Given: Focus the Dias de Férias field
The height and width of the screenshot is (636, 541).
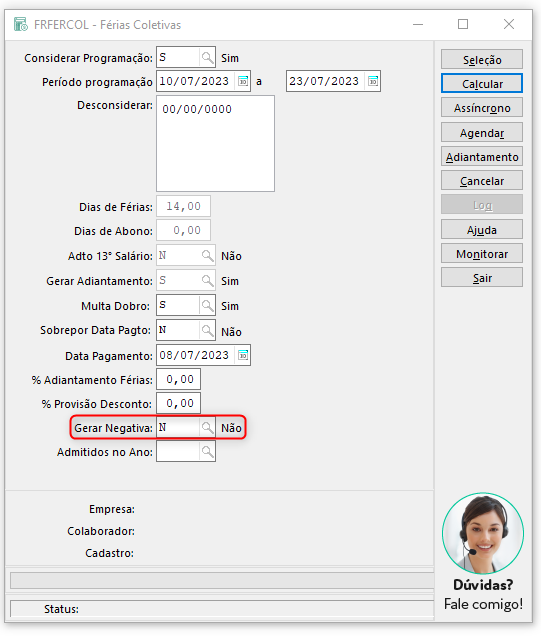Looking at the screenshot, I should tap(183, 206).
